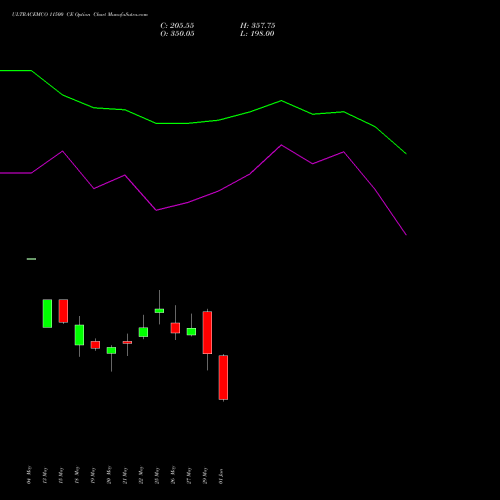Select the tall red candle above 29 May
Screen dimensions: 500x500
coord(207,332)
